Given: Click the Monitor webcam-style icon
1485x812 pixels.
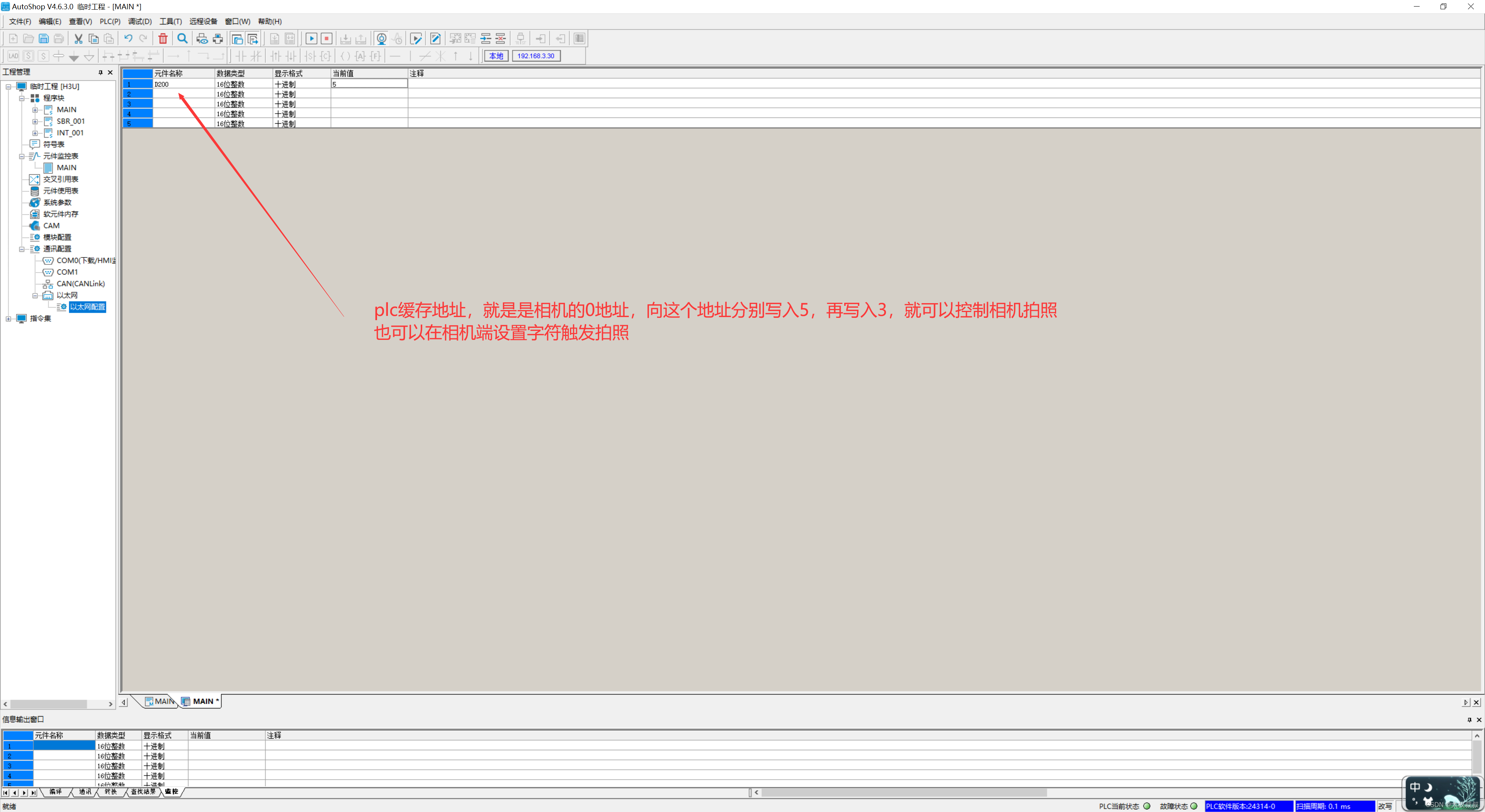Looking at the screenshot, I should coord(382,39).
